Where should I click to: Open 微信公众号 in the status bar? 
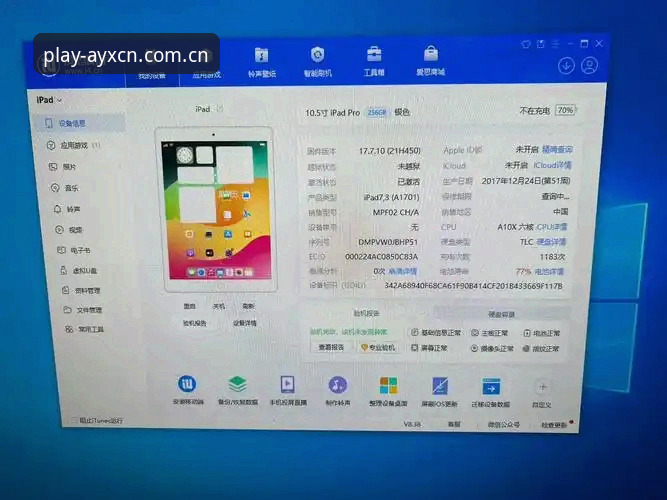504,424
